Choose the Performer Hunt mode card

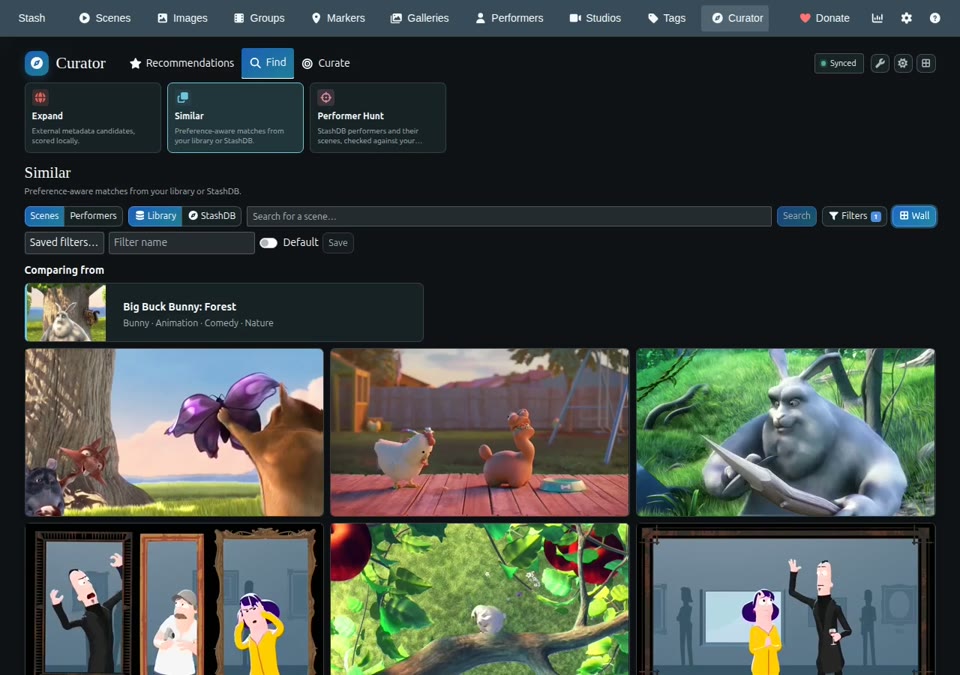(x=378, y=118)
